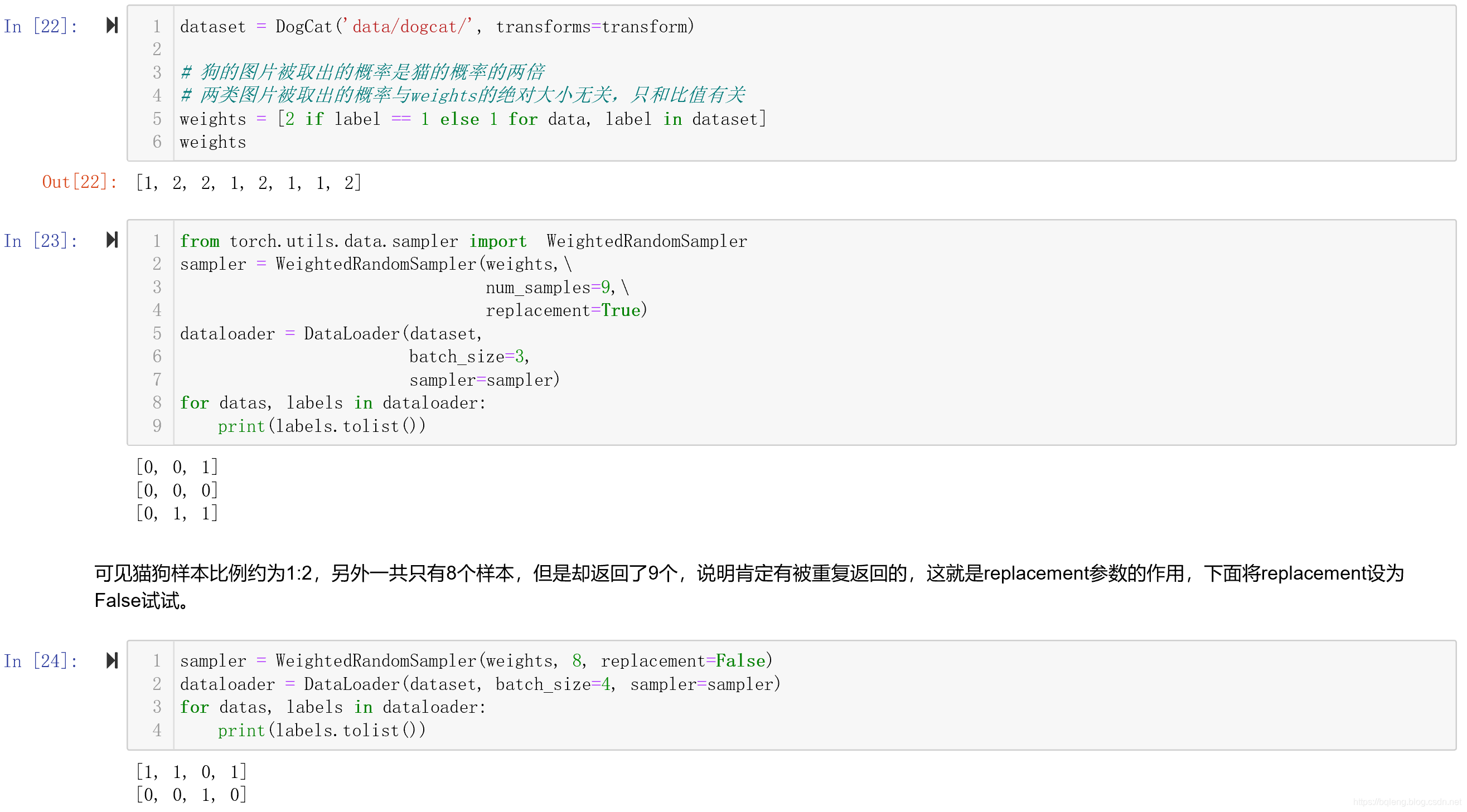Image resolution: width=1467 pixels, height=812 pixels.
Task: Click batch_size=3 line in cell 23
Action: 469,357
